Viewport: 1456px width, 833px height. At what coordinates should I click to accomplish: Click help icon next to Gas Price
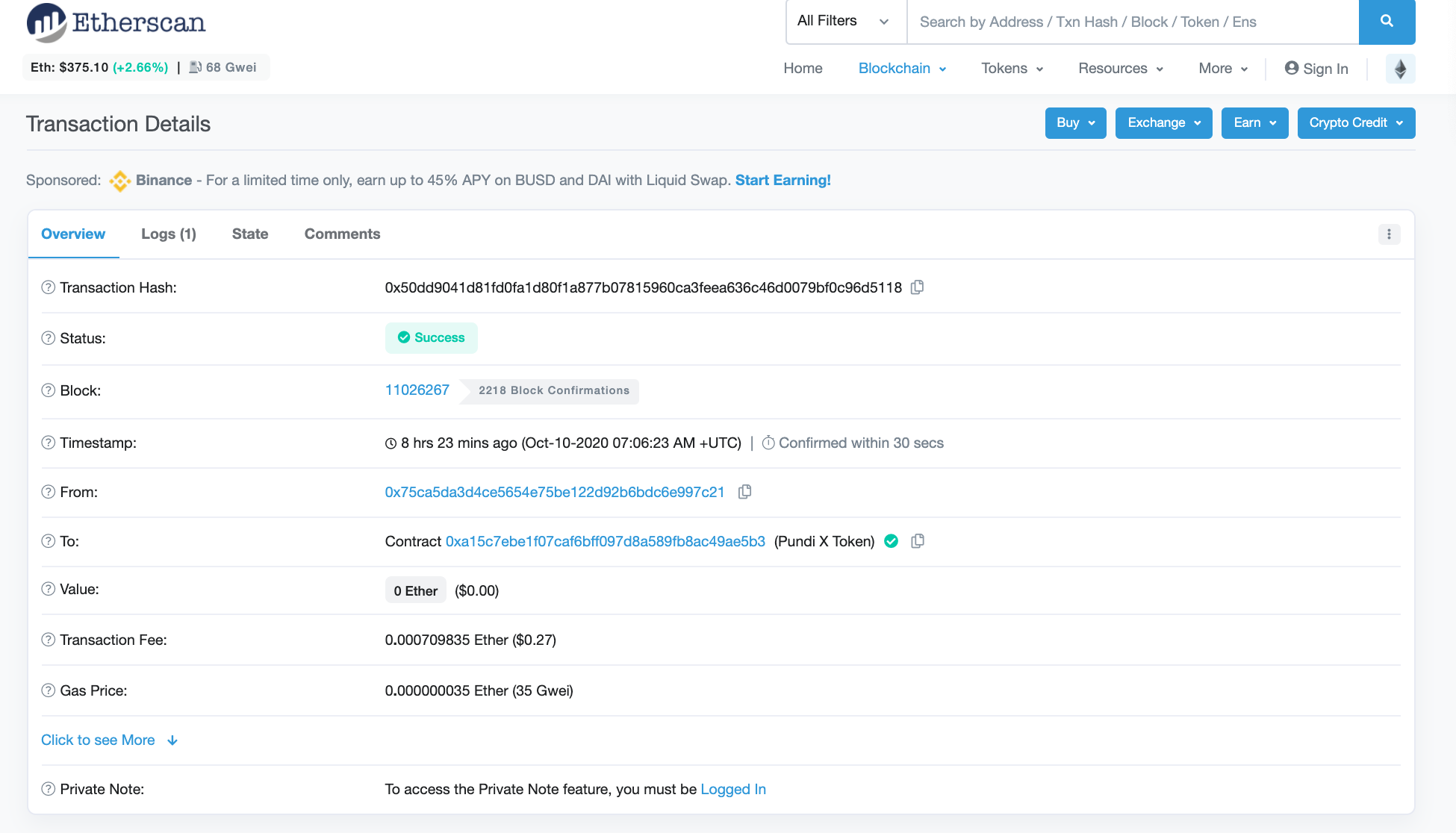point(48,690)
